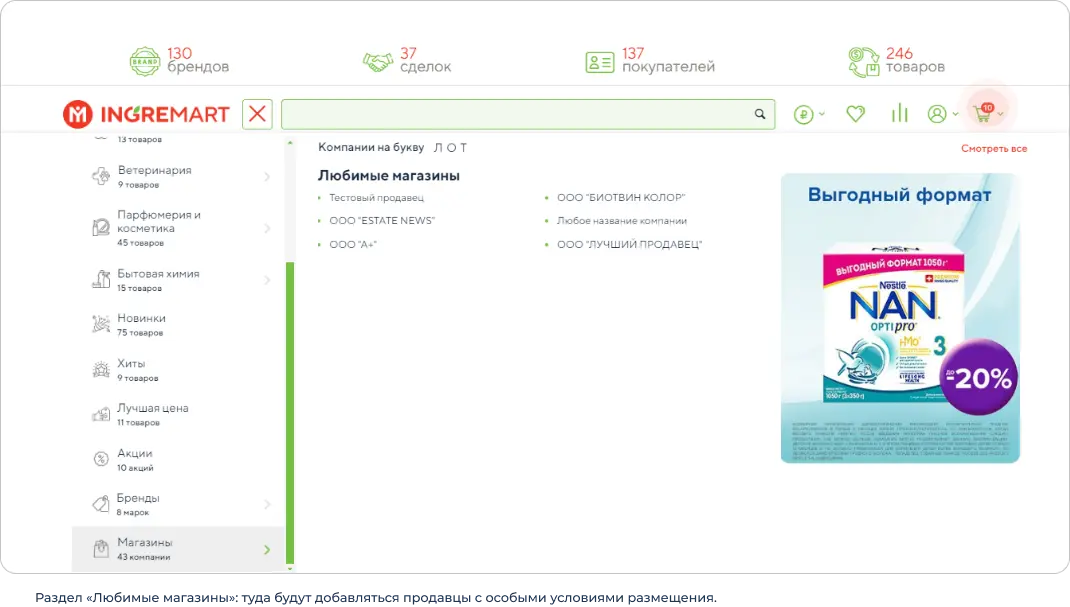Screen dimensions: 1070x607
Task: Open the Новинки menu item
Action: (x=178, y=325)
